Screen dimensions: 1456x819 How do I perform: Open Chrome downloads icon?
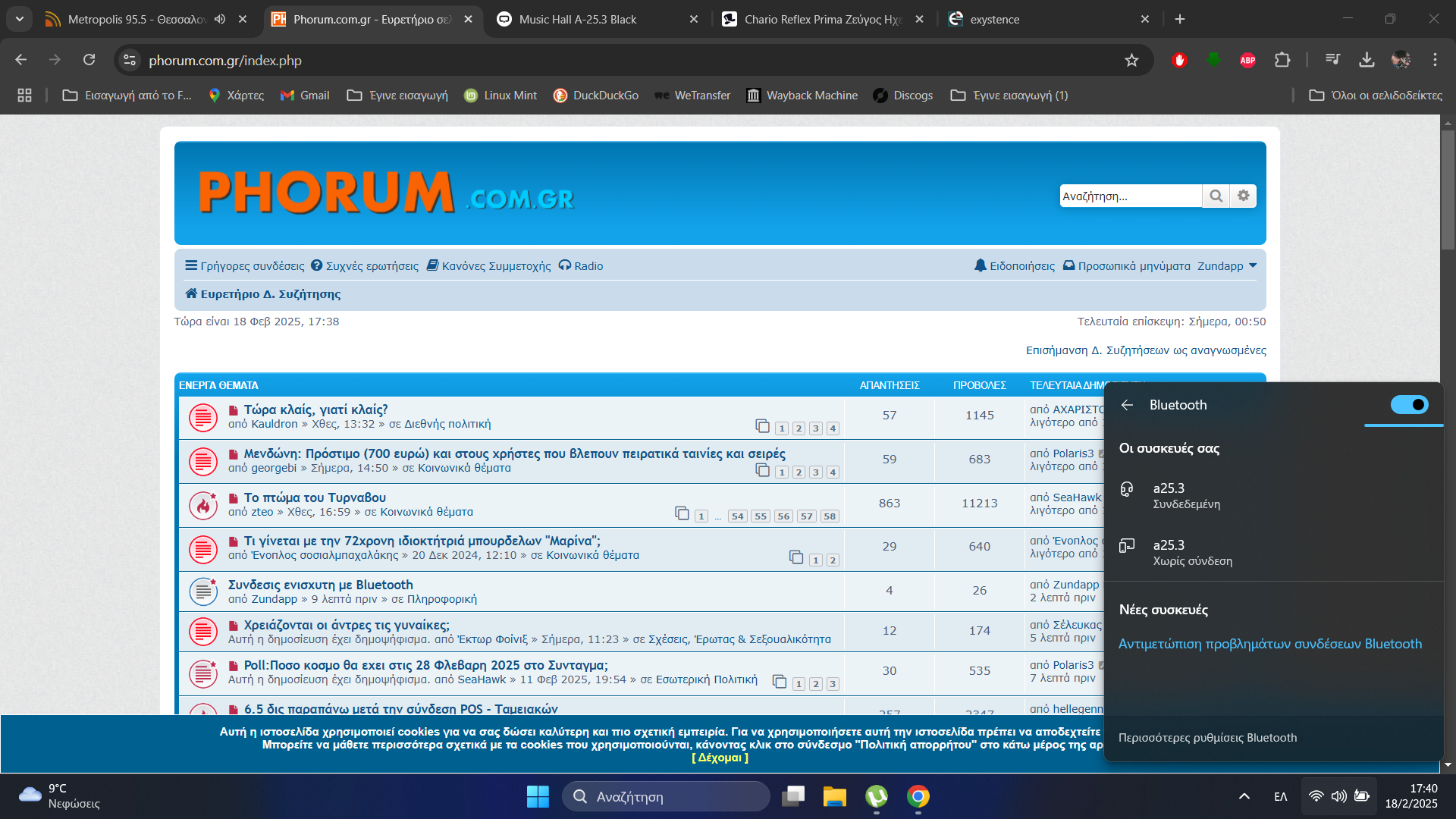click(x=1367, y=60)
